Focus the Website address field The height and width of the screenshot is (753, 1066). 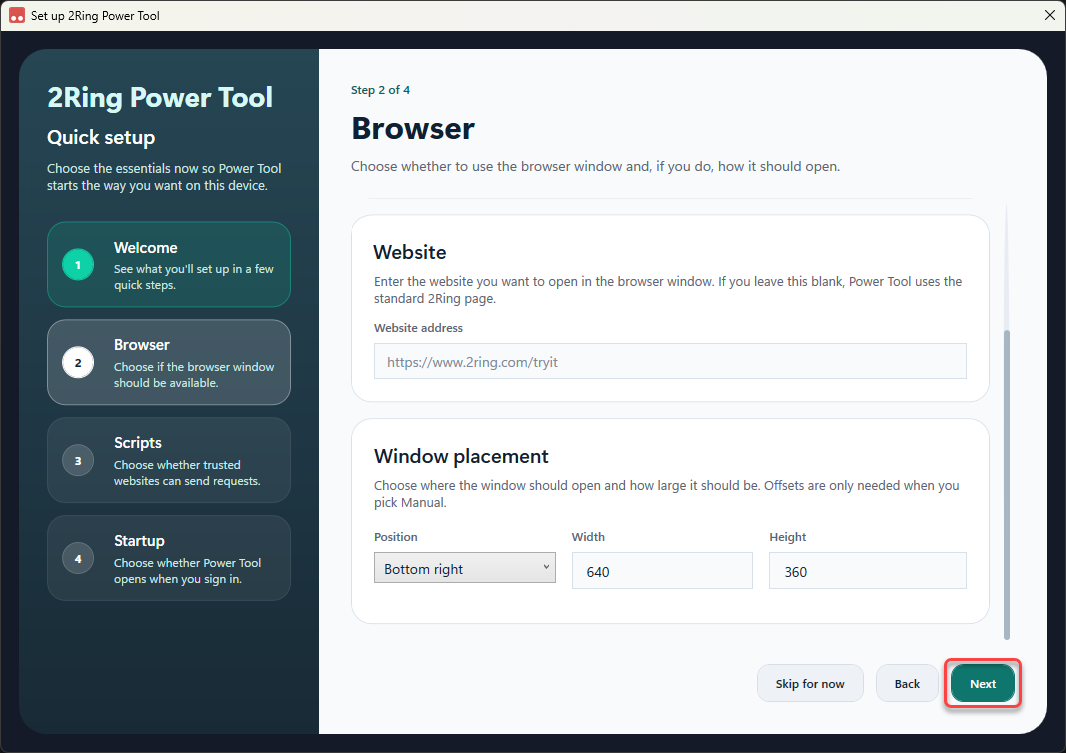pos(670,362)
